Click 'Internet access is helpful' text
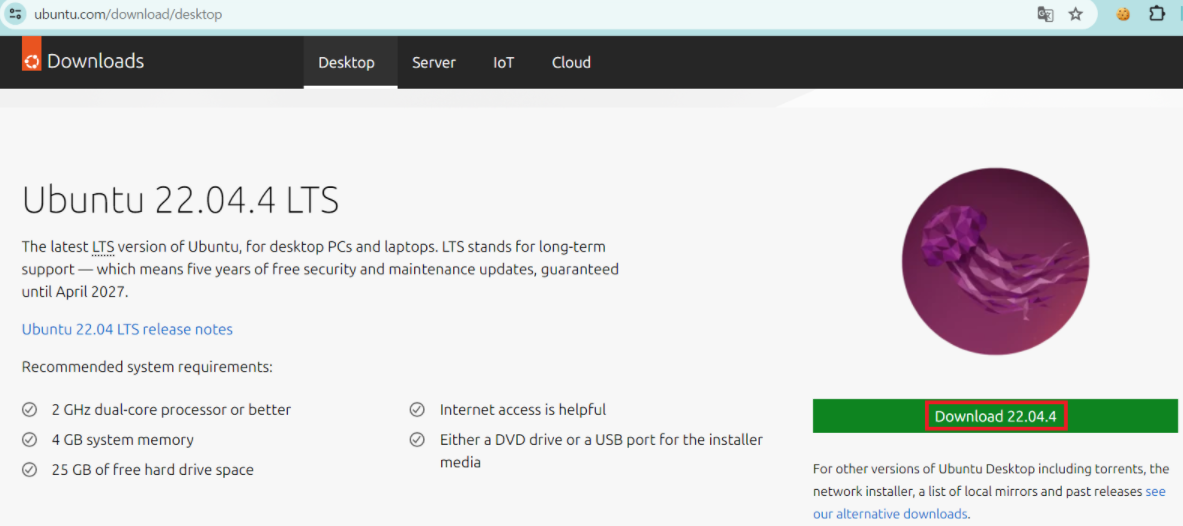 [x=523, y=410]
